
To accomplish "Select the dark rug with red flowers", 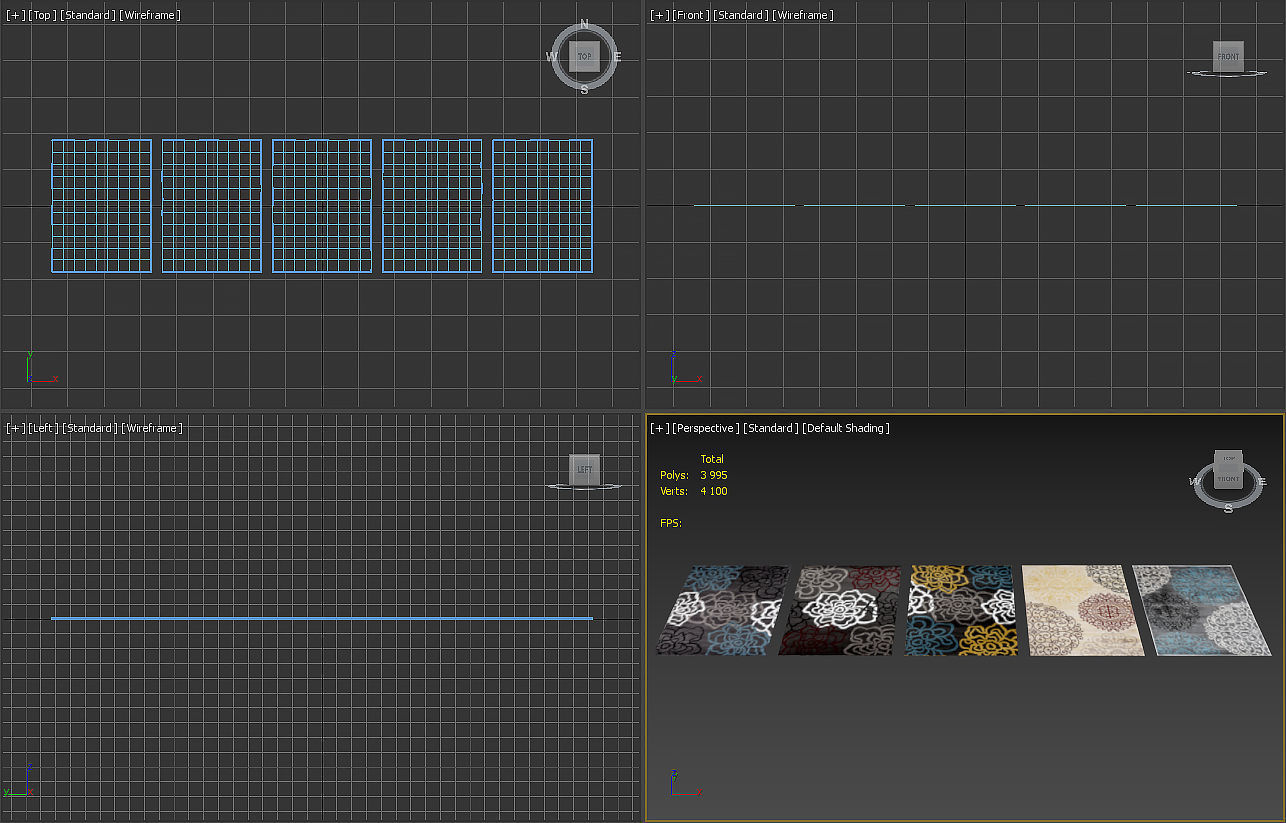I will pos(841,610).
